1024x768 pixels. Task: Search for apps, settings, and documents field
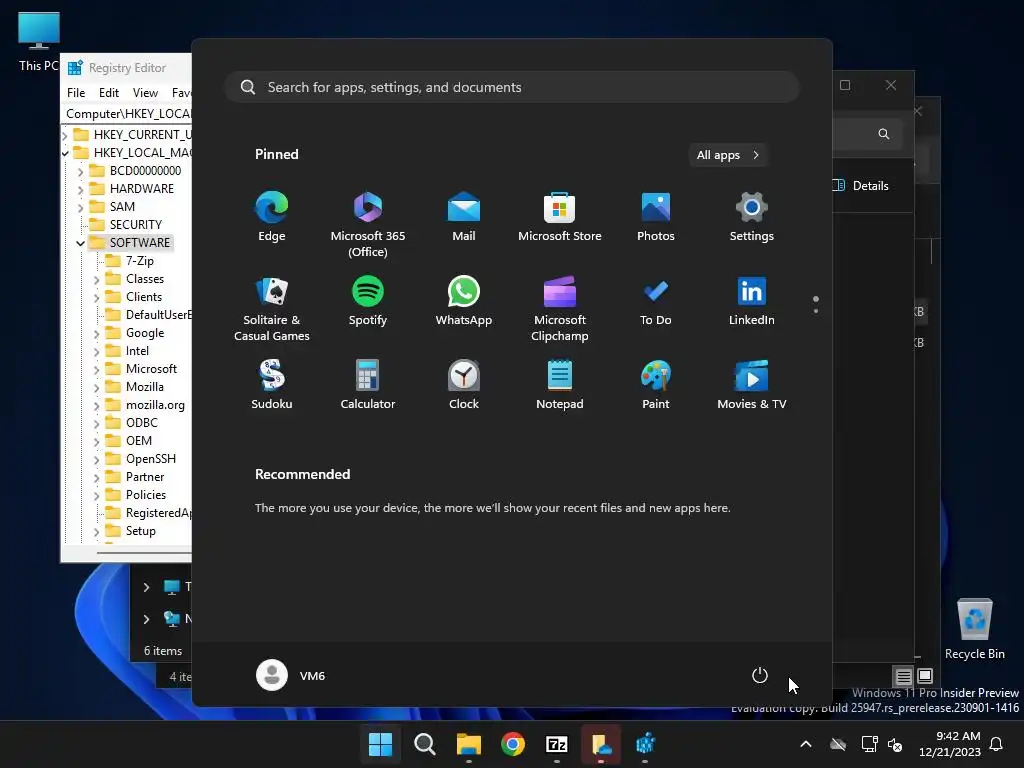(x=512, y=87)
